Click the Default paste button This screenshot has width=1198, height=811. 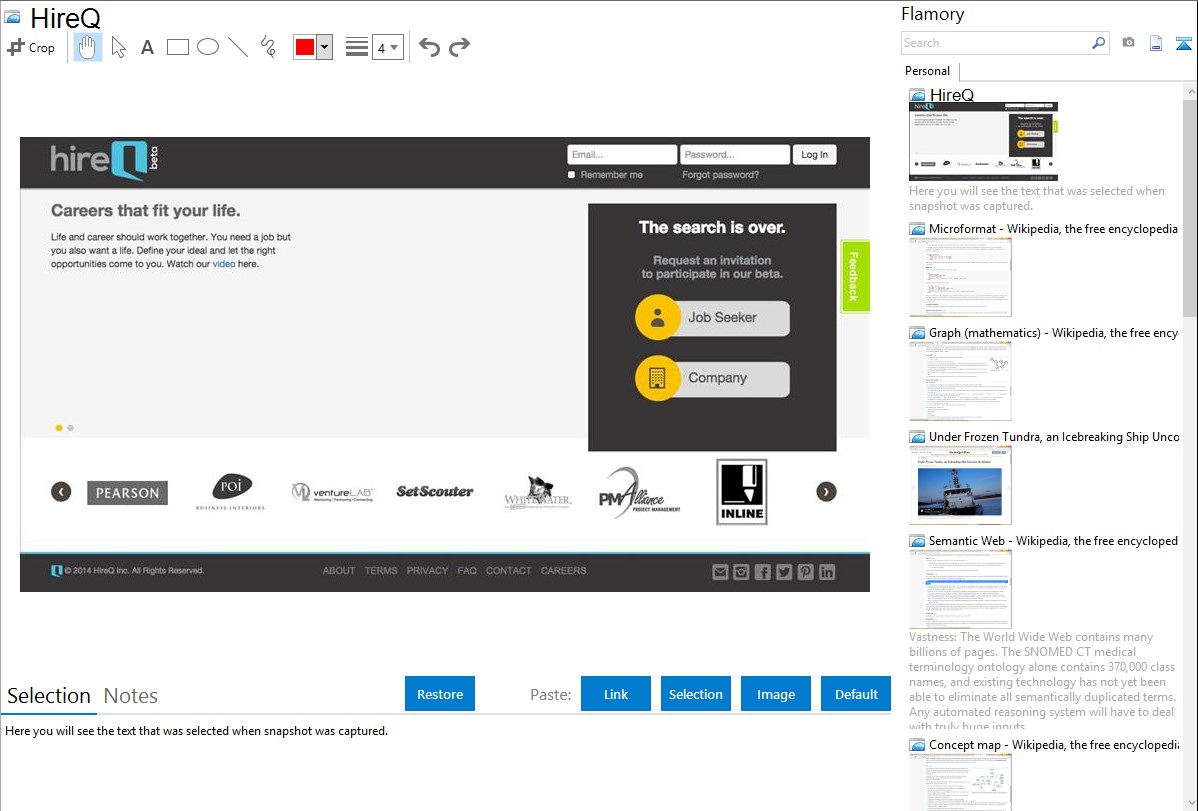pos(856,694)
